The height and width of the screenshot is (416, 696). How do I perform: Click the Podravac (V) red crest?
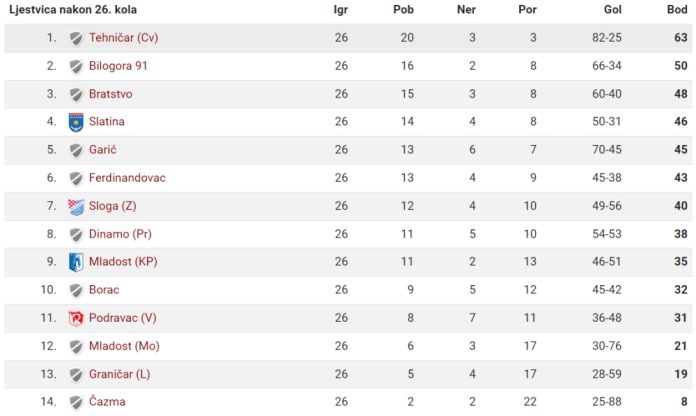coord(76,318)
